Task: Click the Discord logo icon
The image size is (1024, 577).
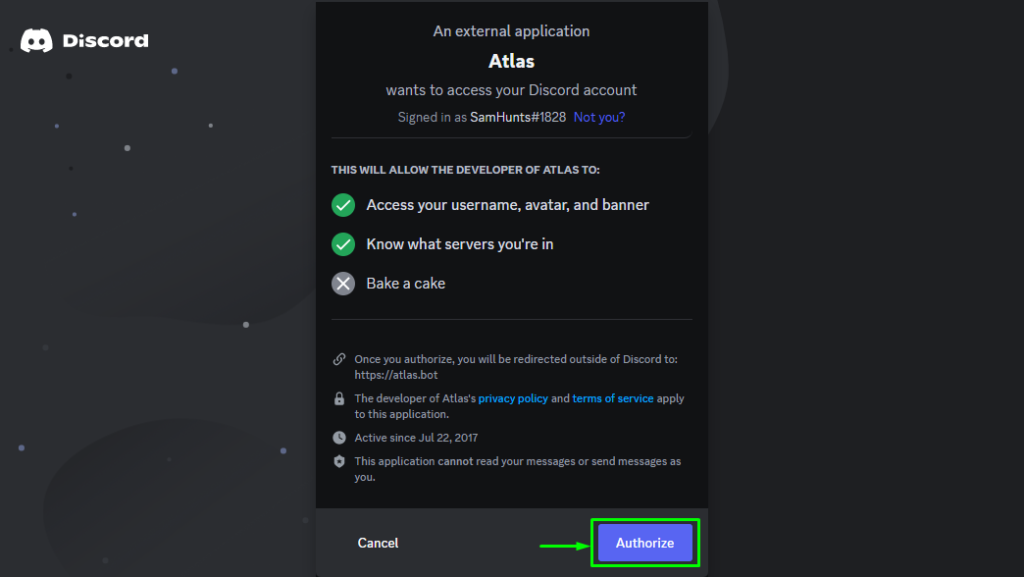Action: tap(37, 40)
